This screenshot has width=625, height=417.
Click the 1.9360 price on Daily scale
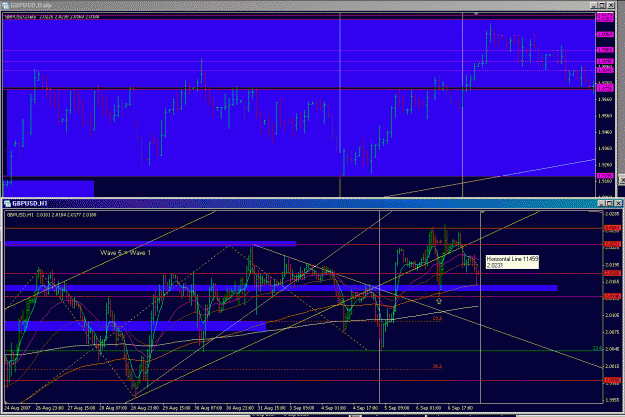click(605, 148)
